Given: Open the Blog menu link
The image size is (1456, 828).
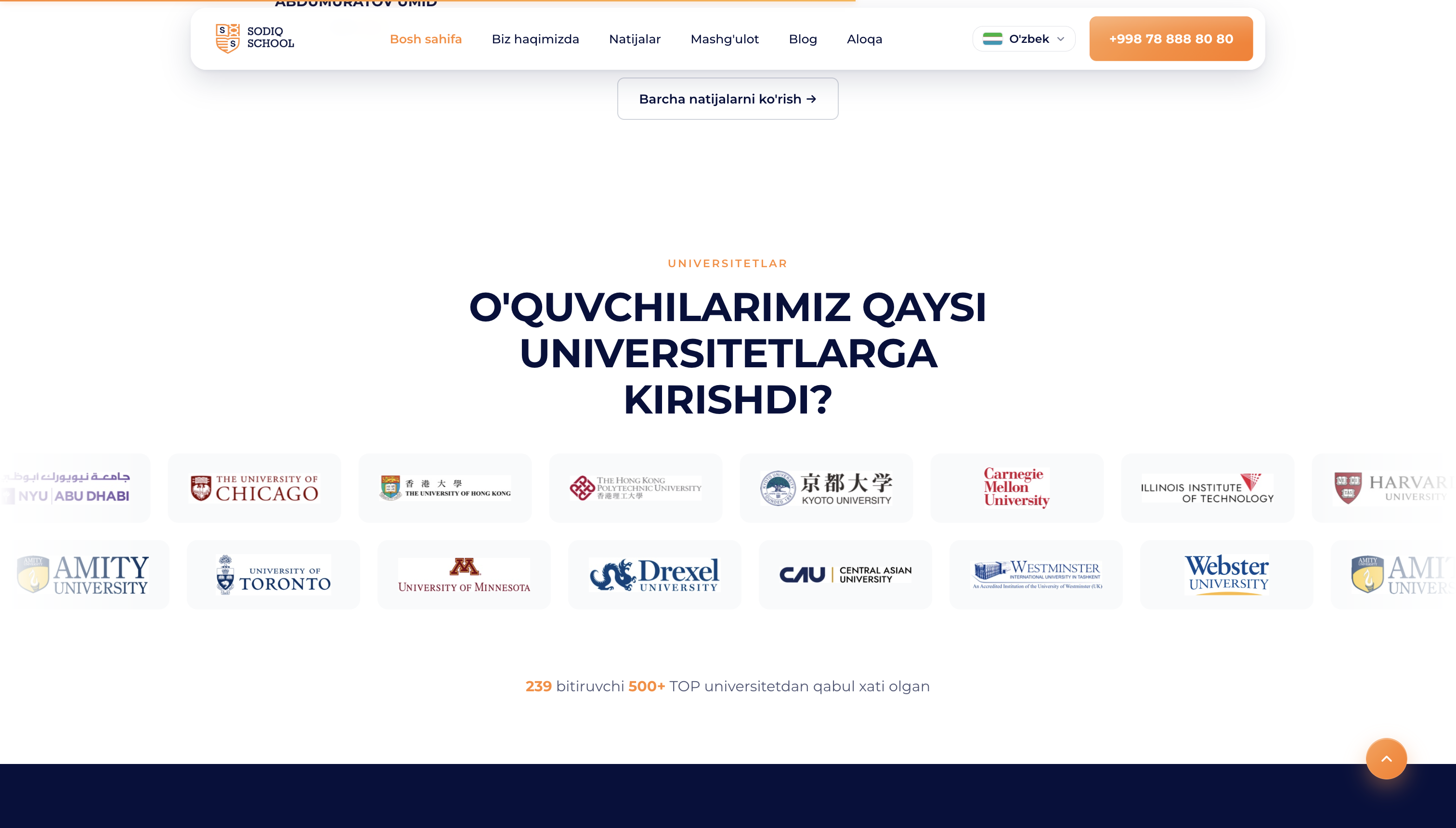Looking at the screenshot, I should (x=803, y=39).
